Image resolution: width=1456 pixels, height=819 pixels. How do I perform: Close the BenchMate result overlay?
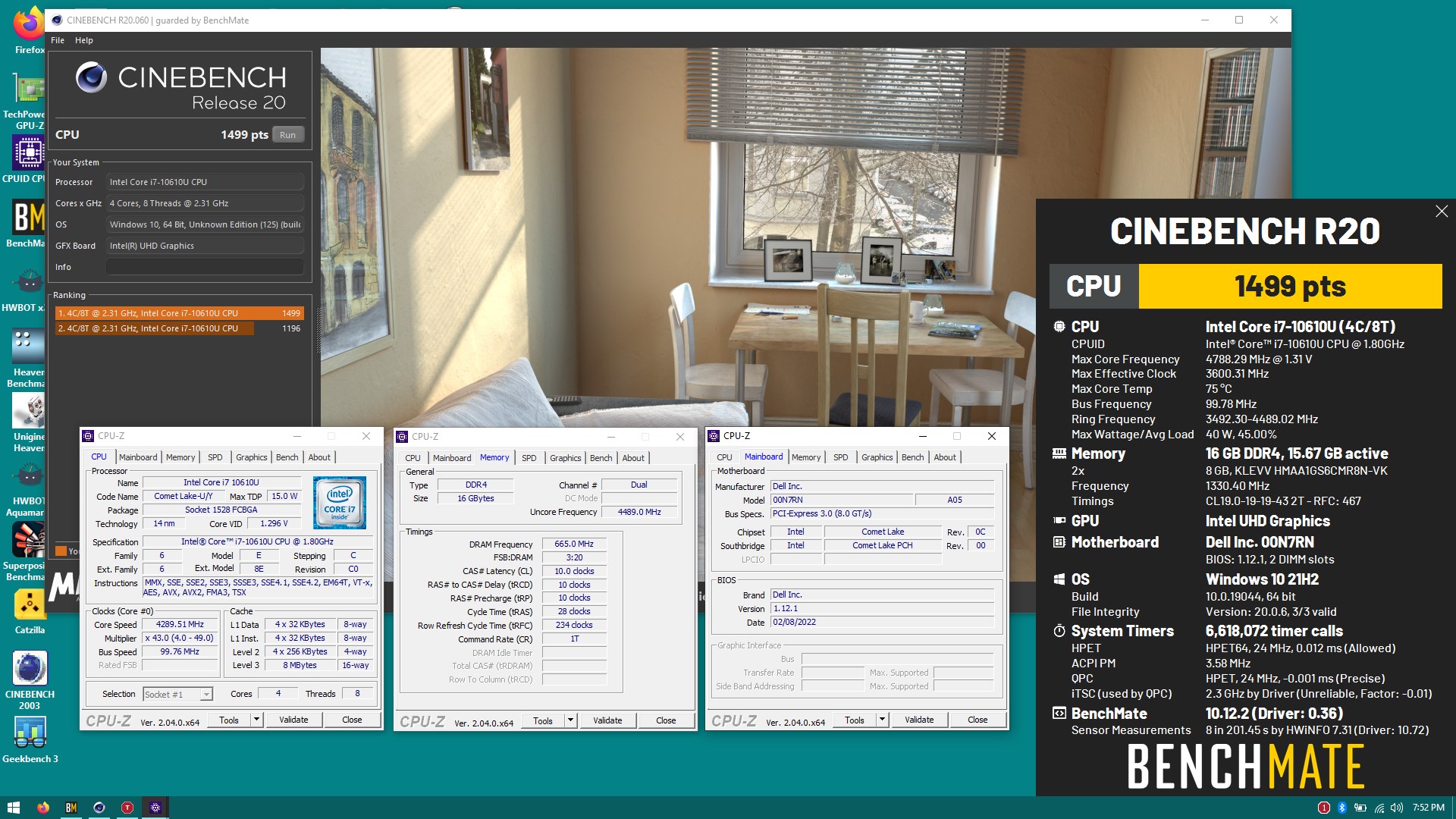(1442, 212)
